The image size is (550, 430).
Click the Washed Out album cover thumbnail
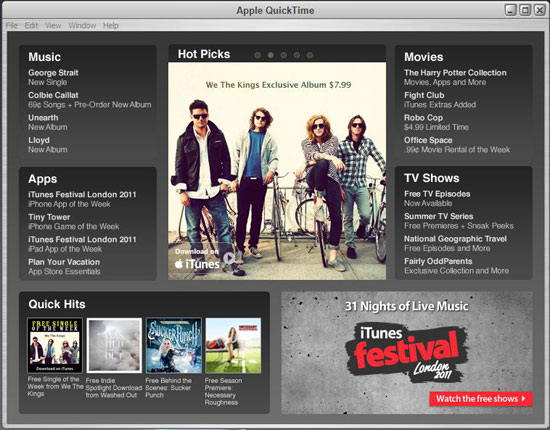coord(114,345)
